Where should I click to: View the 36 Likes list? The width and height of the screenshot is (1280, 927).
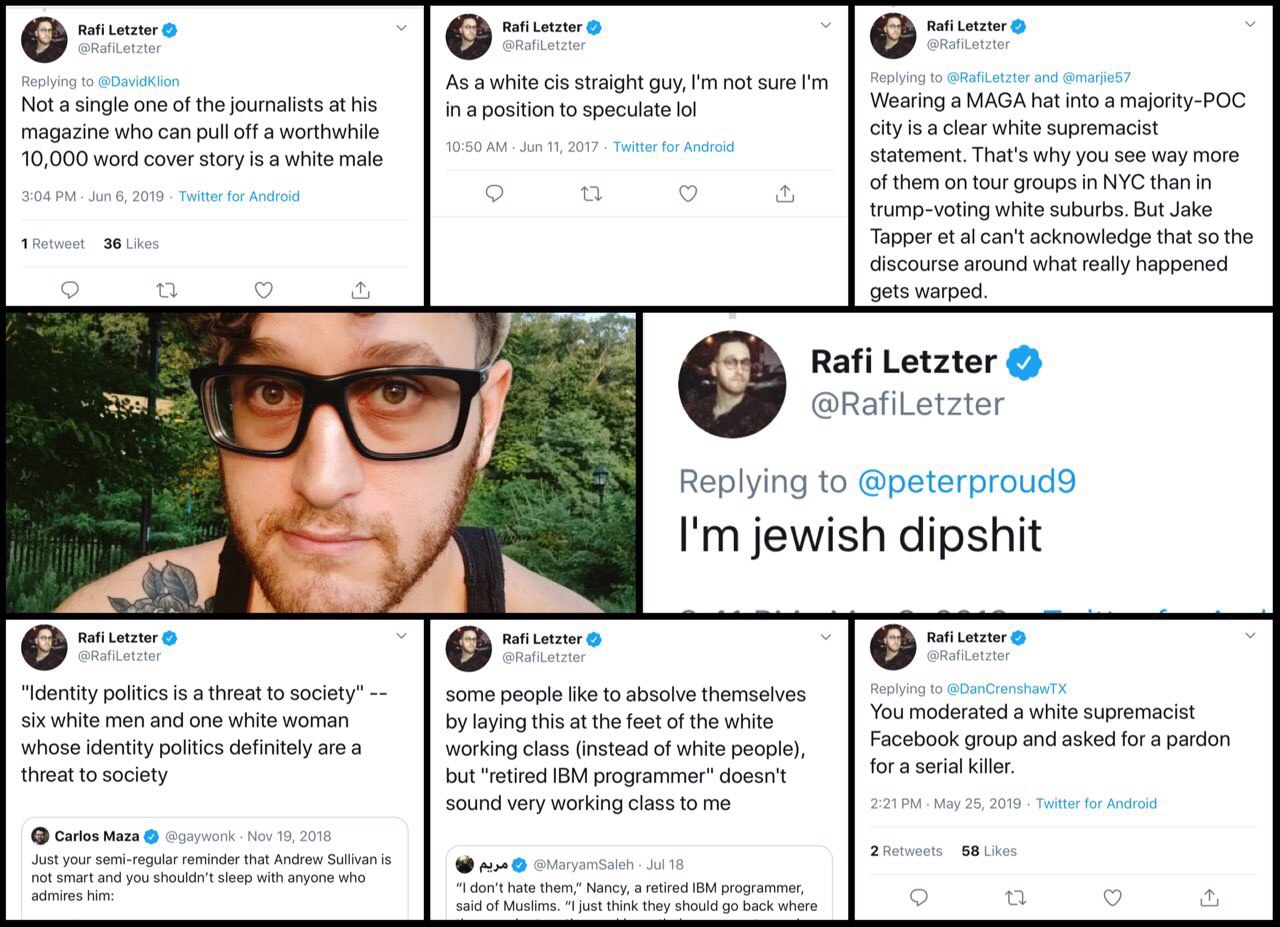point(131,243)
